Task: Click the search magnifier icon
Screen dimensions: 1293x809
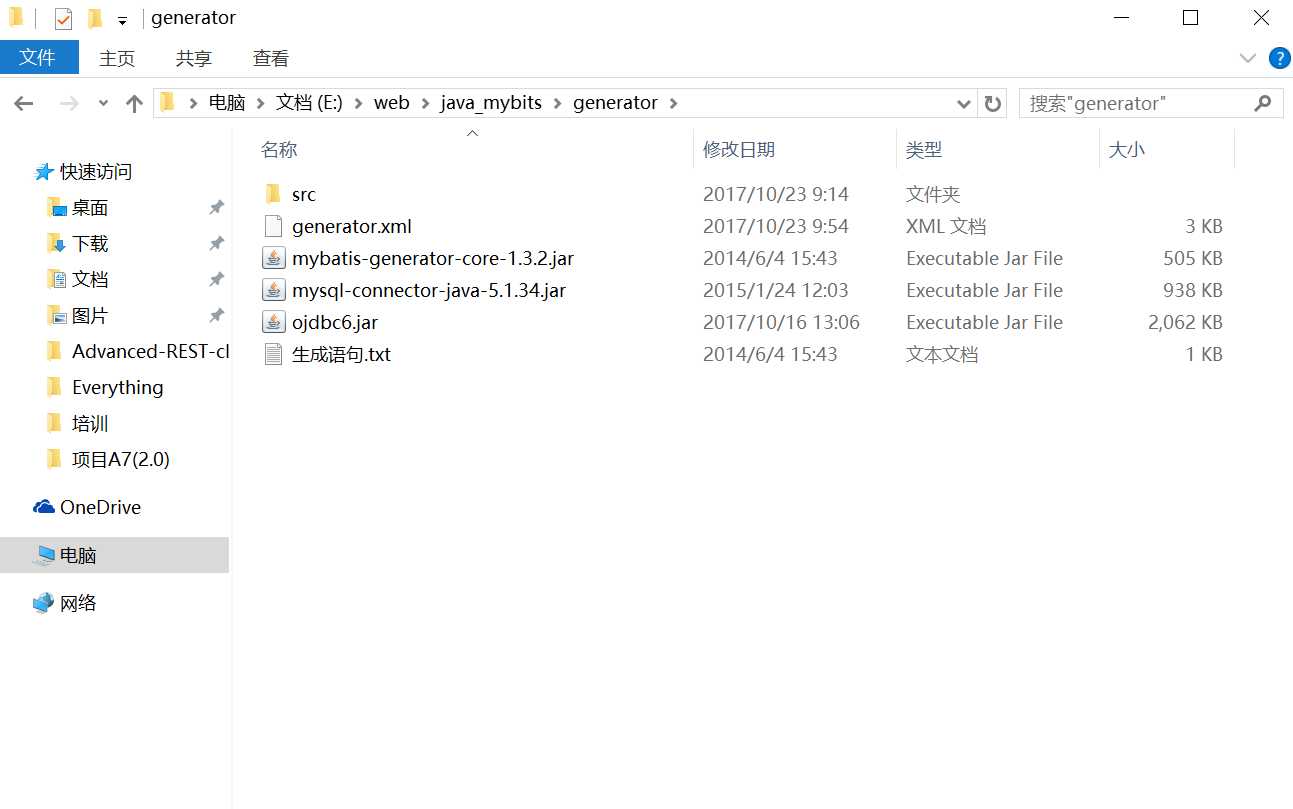Action: point(1263,102)
